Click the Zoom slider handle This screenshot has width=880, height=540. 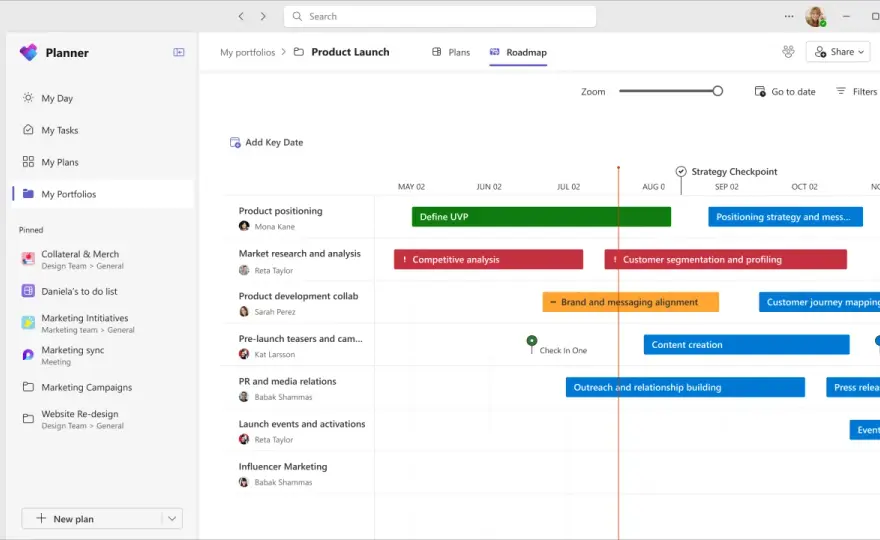(717, 91)
